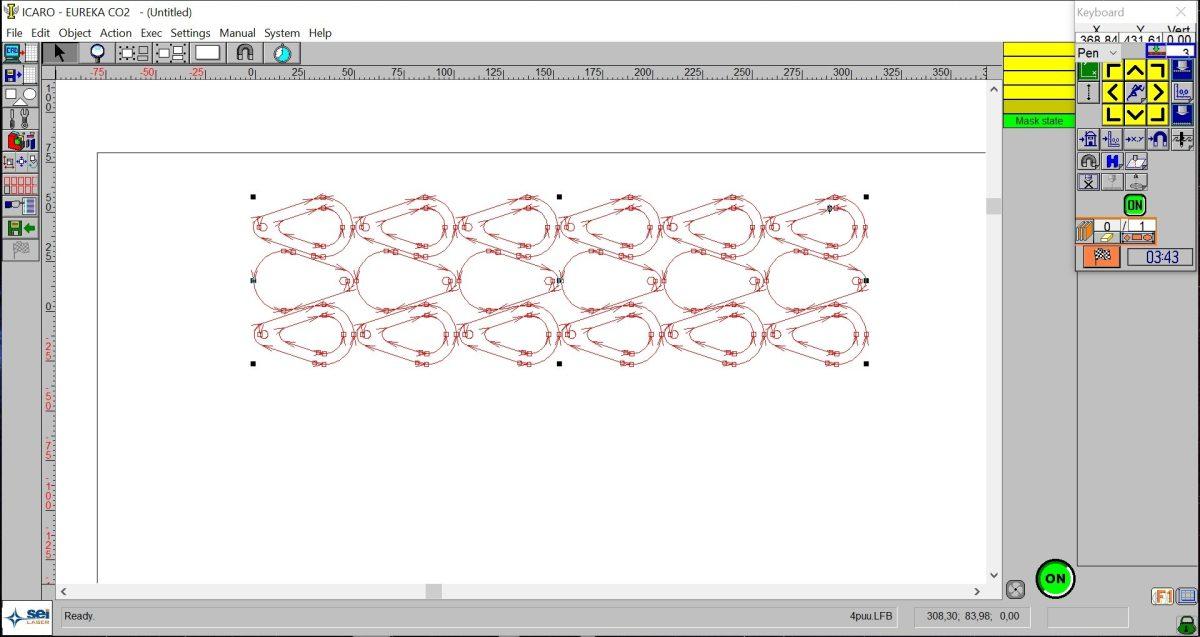The width and height of the screenshot is (1200, 637).
Task: Click the green Mask state button
Action: click(1038, 121)
